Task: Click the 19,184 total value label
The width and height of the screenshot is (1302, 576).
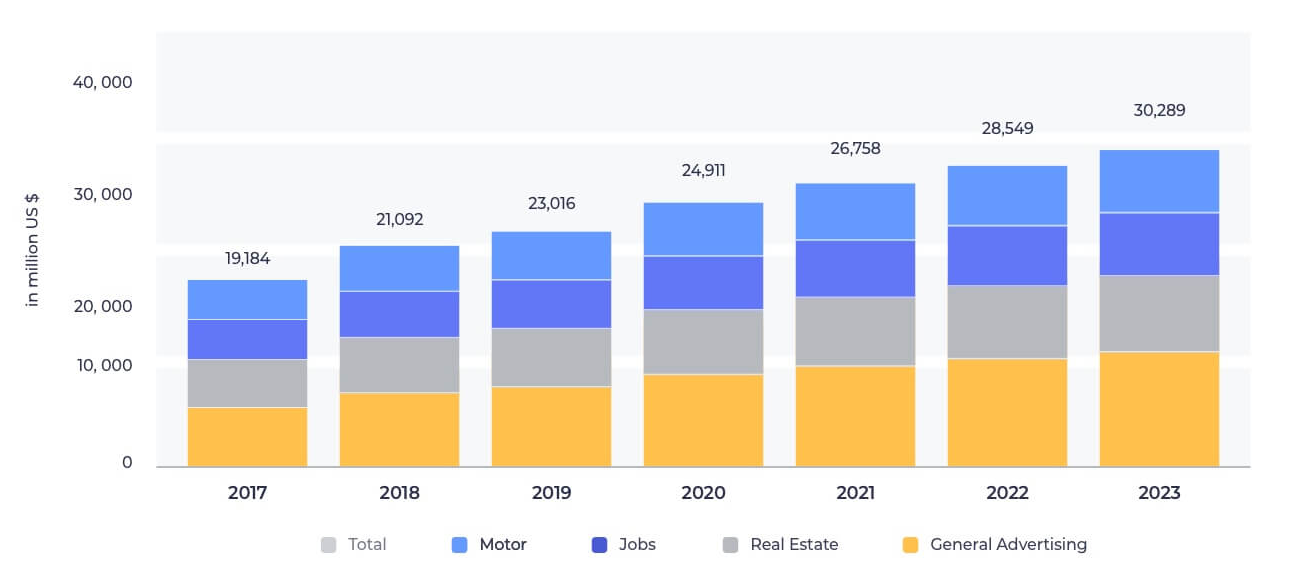Action: [x=247, y=258]
